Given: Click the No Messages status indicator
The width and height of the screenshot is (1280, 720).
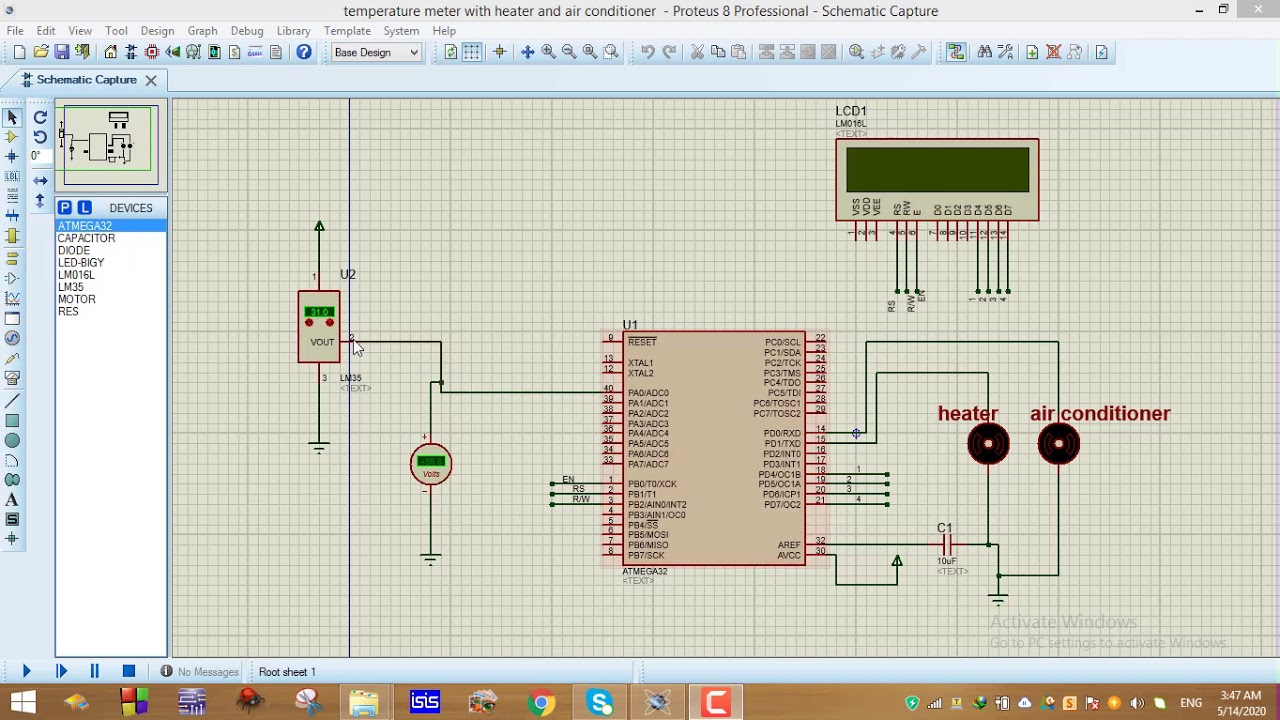Looking at the screenshot, I should pyautogui.click(x=200, y=672).
